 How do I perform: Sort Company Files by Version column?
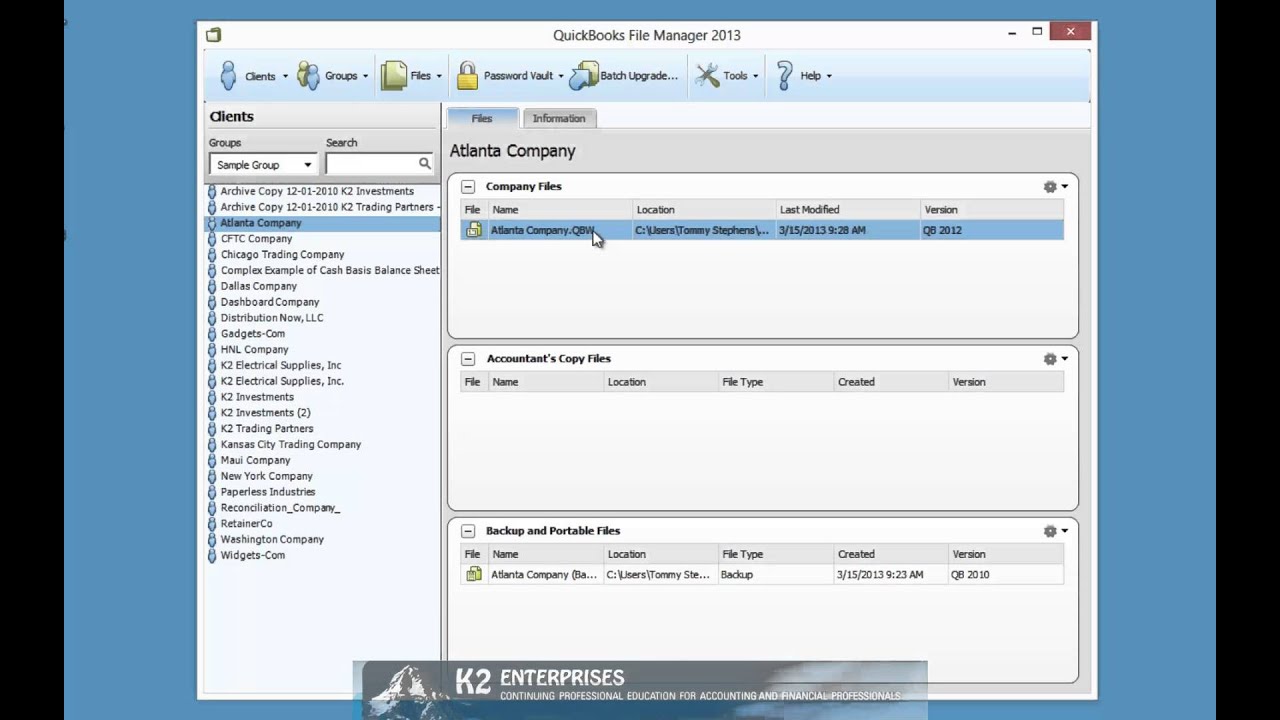pyautogui.click(x=992, y=210)
